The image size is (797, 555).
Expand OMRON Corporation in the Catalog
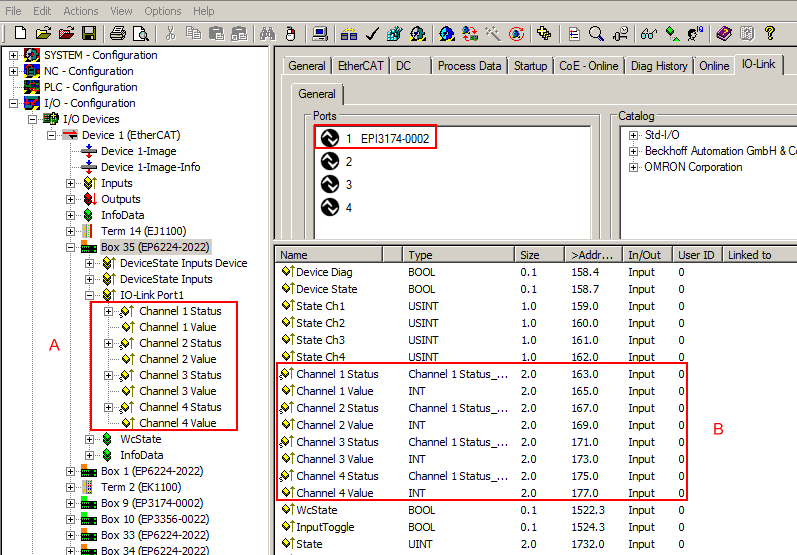[x=633, y=167]
